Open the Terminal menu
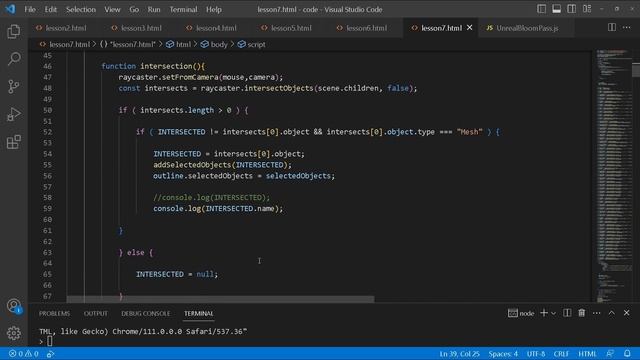 click(x=183, y=9)
